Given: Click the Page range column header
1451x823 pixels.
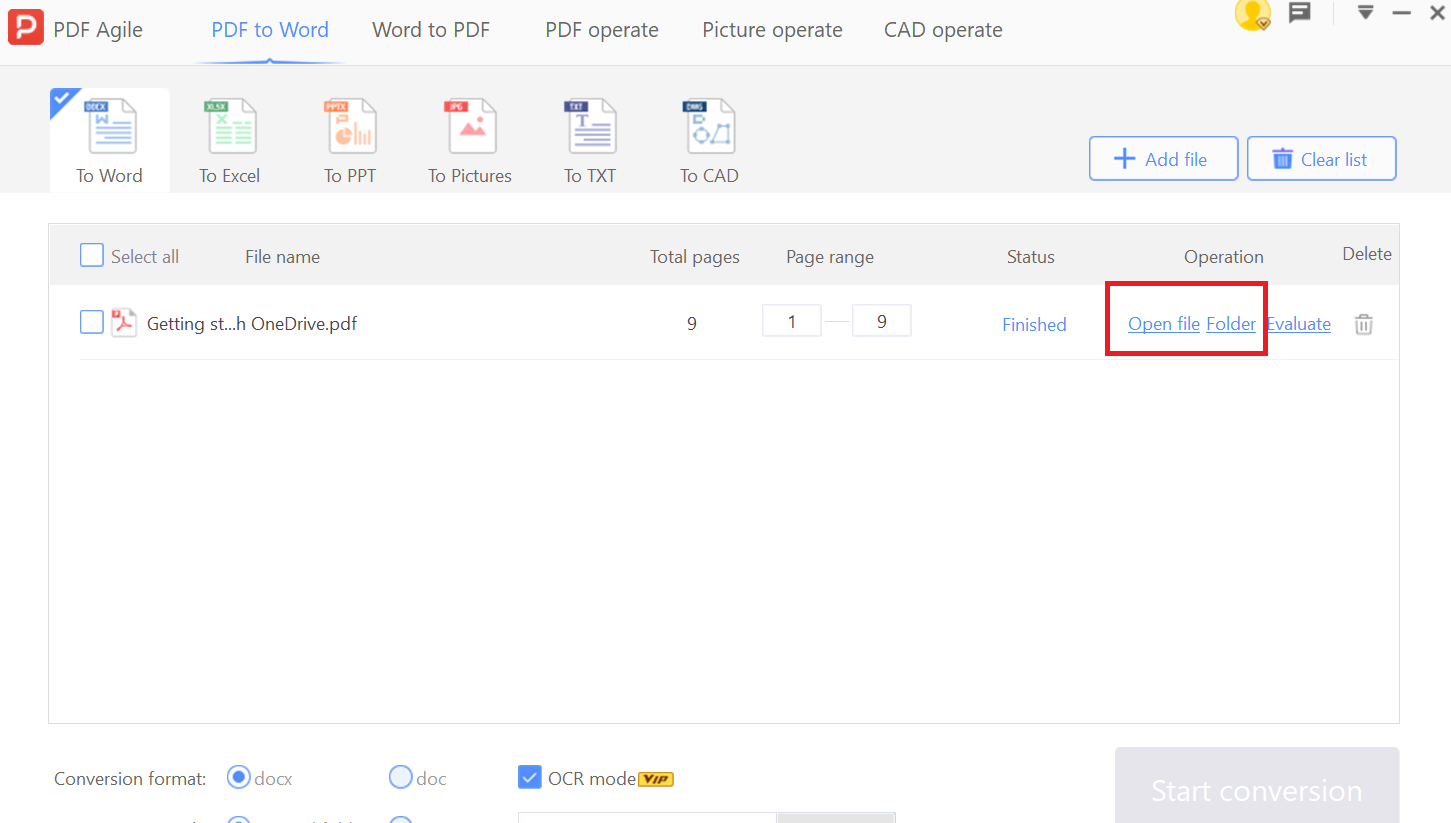Looking at the screenshot, I should pos(830,257).
